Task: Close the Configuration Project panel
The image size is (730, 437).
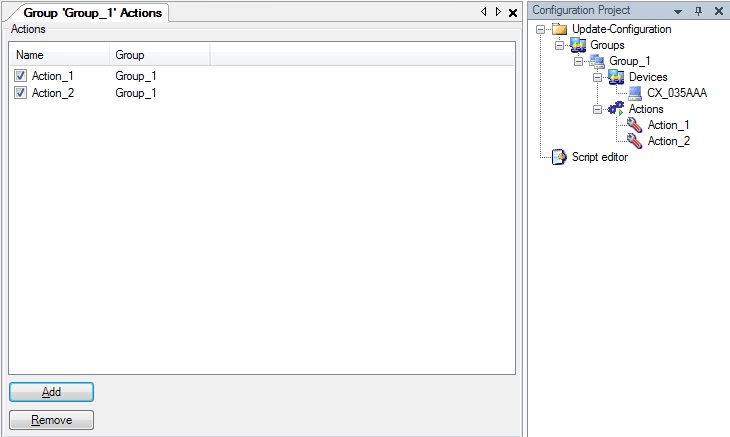Action: [719, 11]
